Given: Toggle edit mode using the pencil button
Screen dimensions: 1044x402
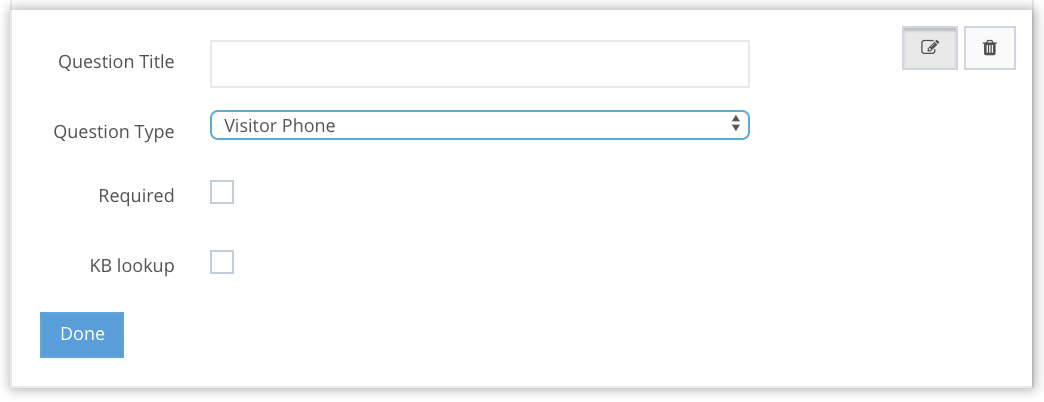Looking at the screenshot, I should [x=930, y=48].
